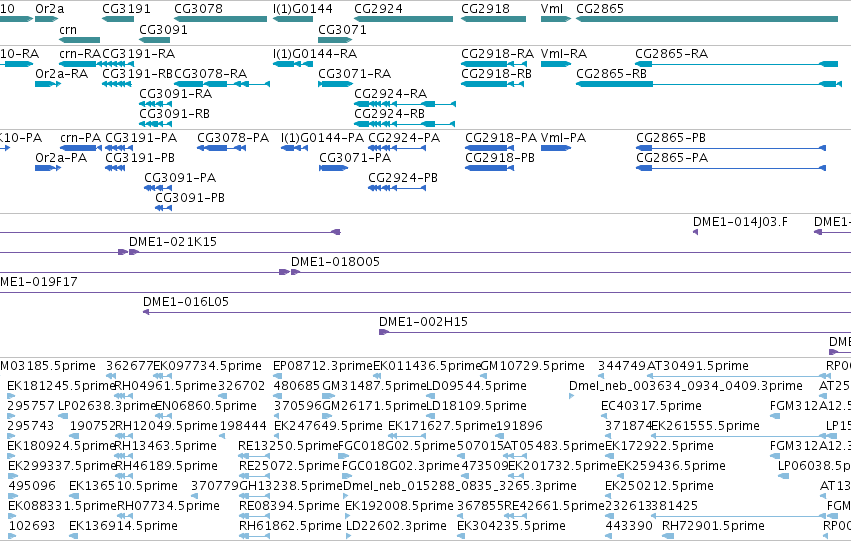Click the Vml-RA transcript label
Viewport: 851px width, 541px height.
click(564, 54)
